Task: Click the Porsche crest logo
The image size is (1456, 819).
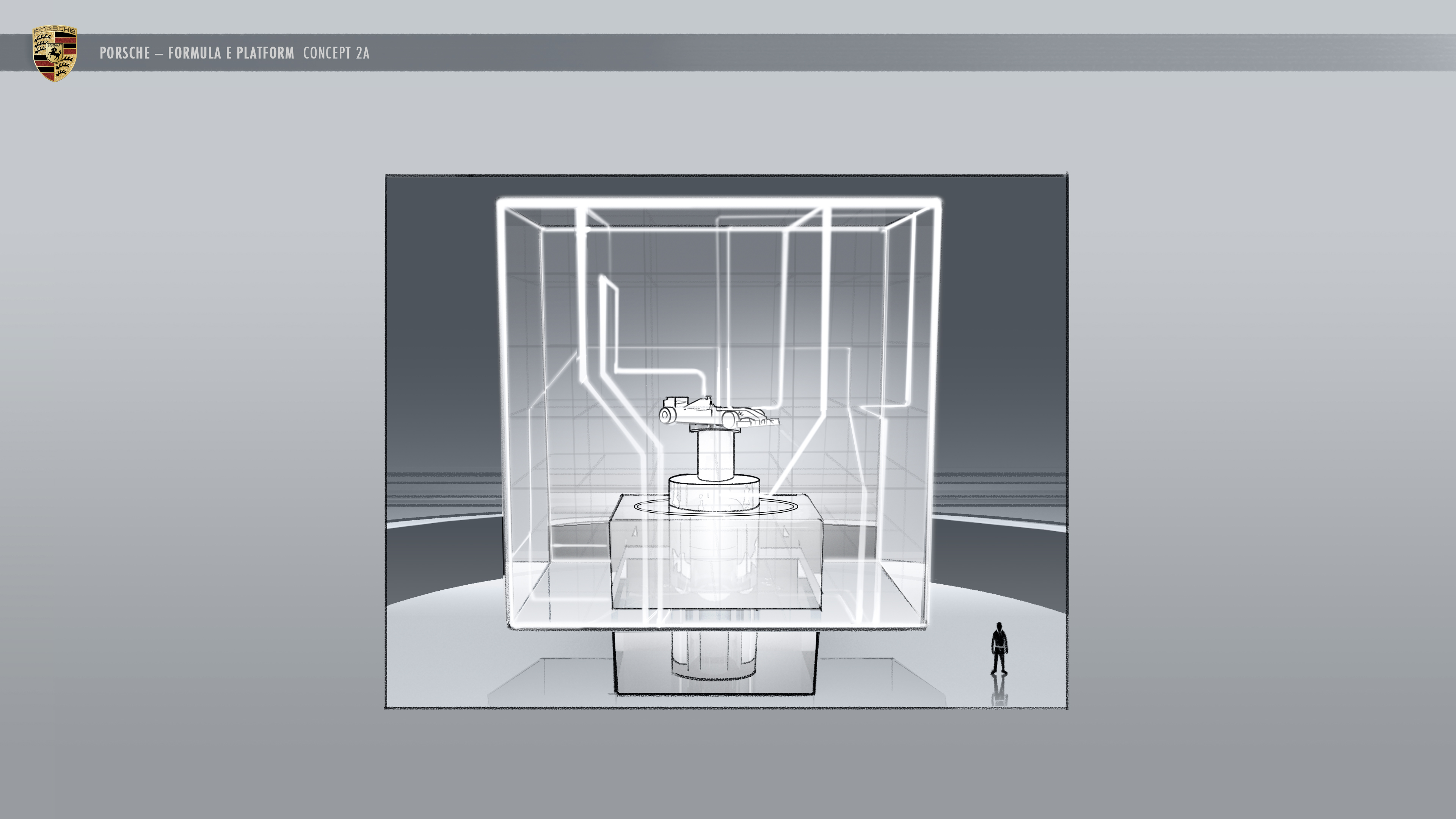Action: (54, 54)
